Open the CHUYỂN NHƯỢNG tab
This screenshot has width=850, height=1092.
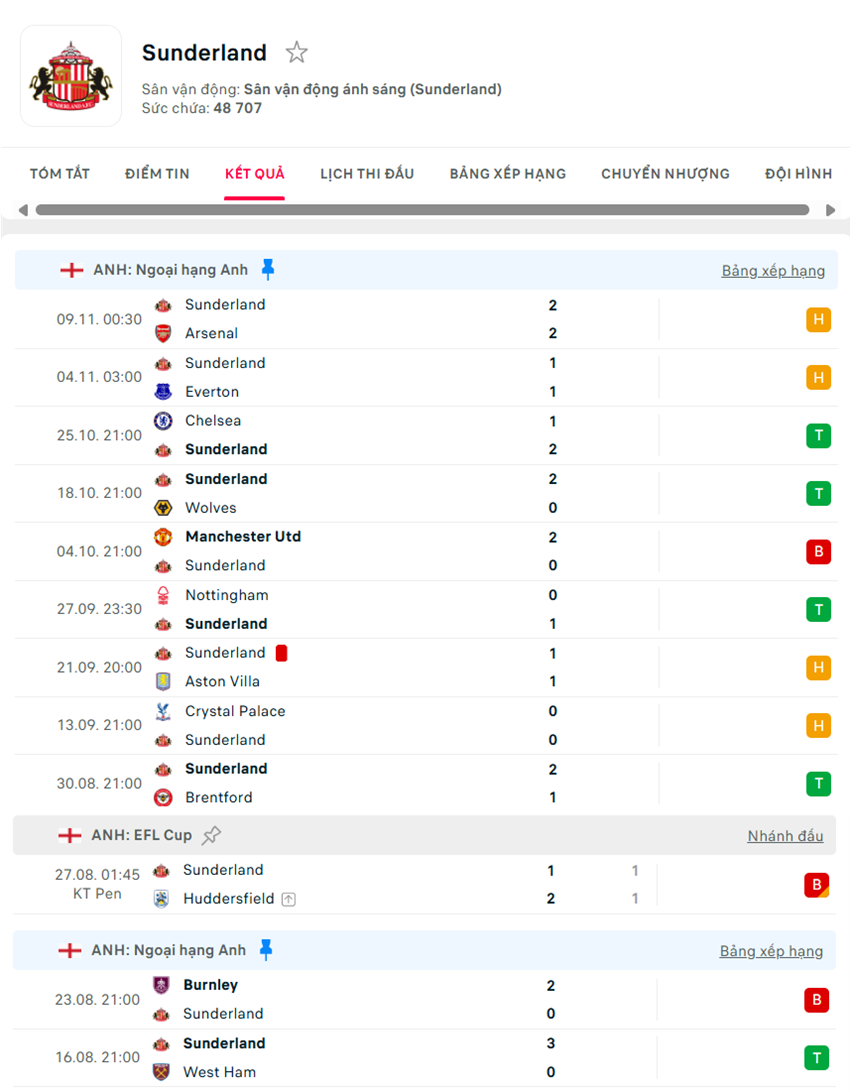click(665, 173)
